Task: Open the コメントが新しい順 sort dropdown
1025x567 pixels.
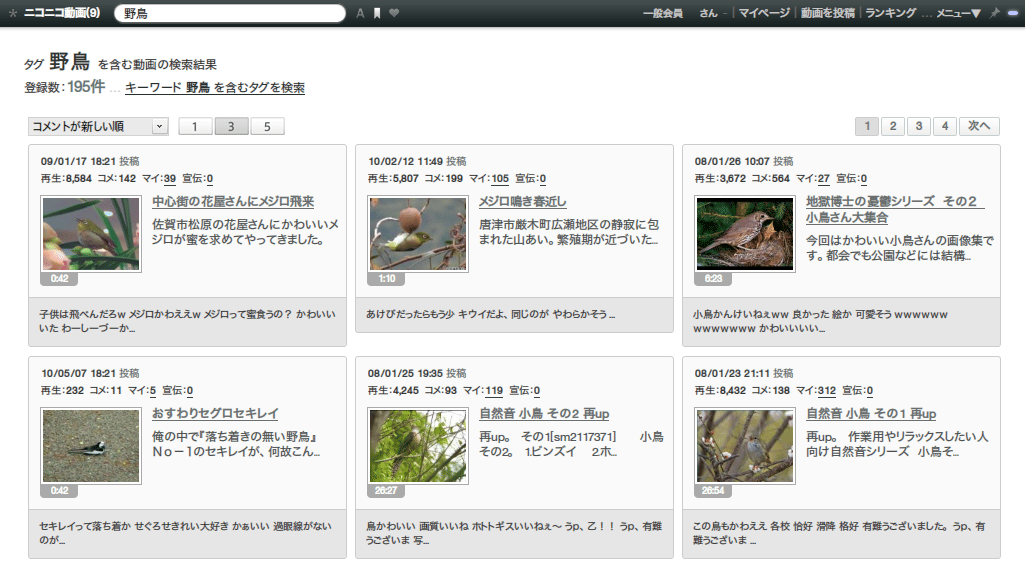Action: [98, 126]
